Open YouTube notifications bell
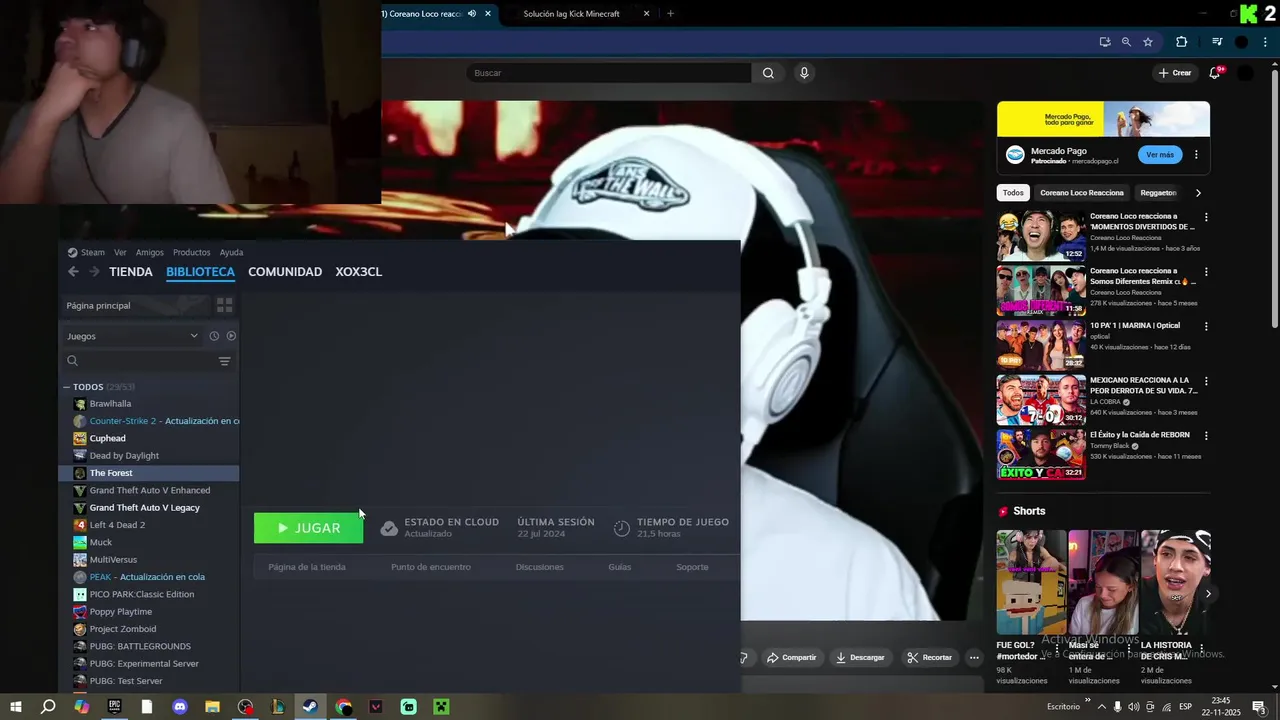 1215,73
